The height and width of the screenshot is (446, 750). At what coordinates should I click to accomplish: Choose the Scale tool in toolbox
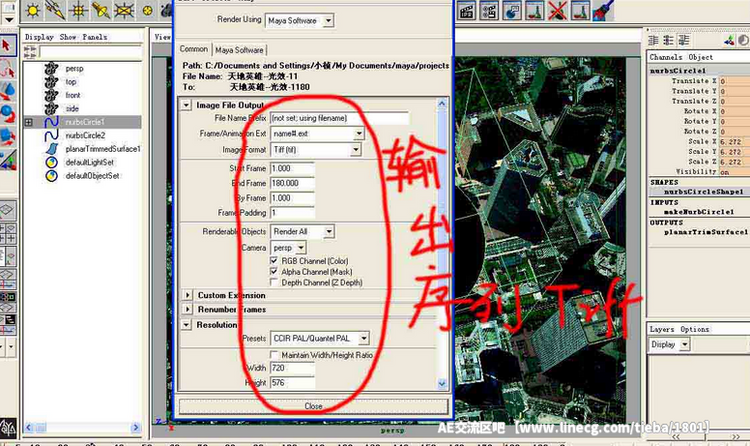(7, 136)
